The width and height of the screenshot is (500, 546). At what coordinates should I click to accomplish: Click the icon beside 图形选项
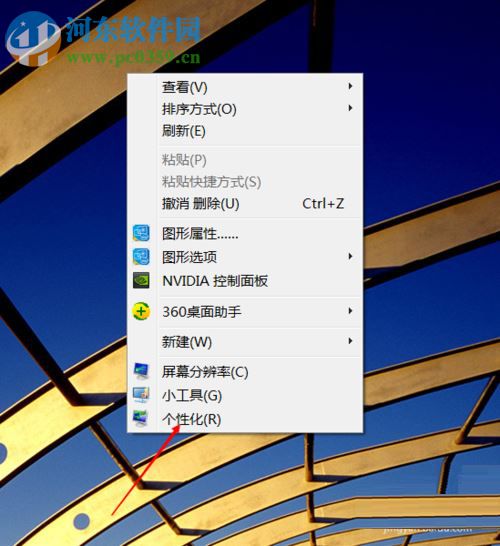(x=141, y=256)
